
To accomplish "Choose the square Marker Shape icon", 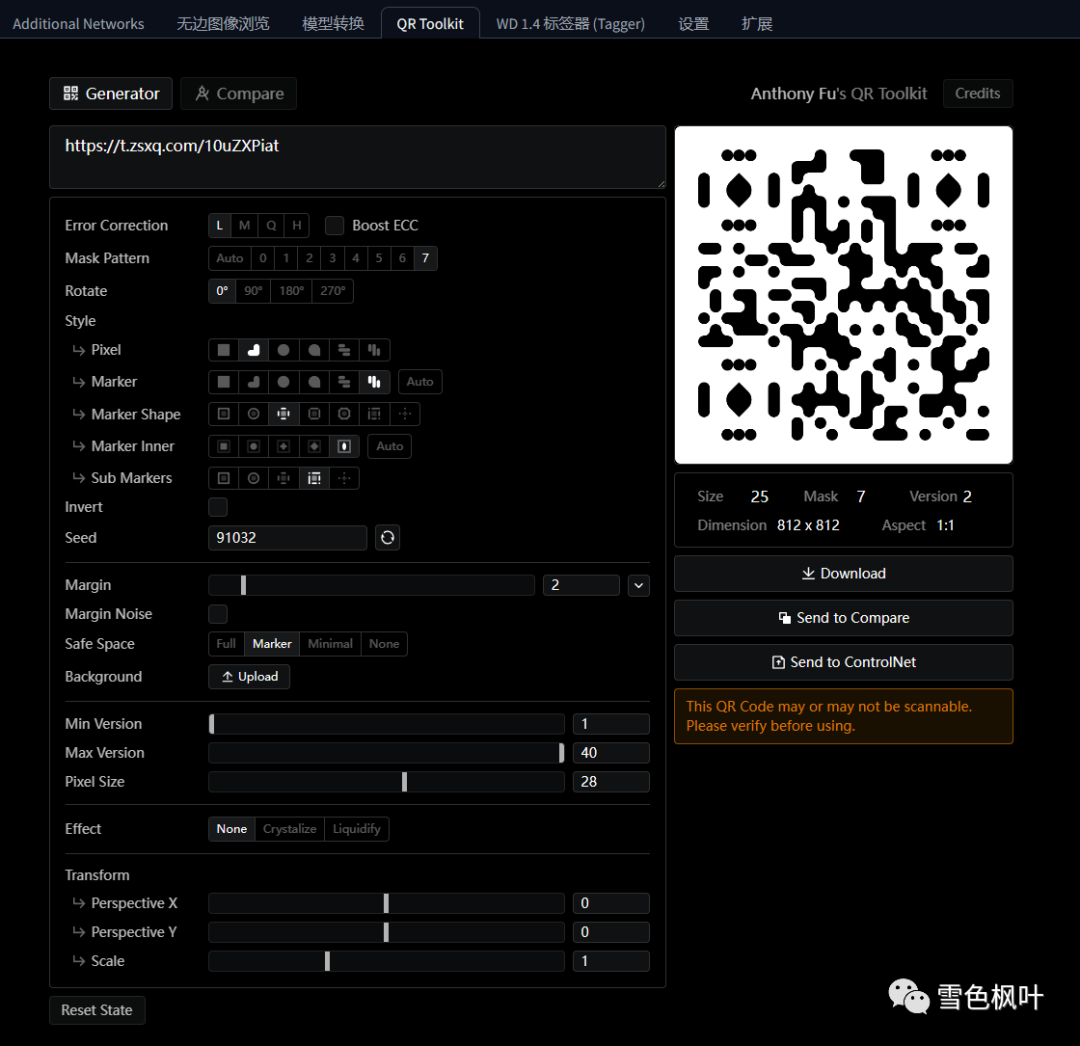I will pos(224,414).
